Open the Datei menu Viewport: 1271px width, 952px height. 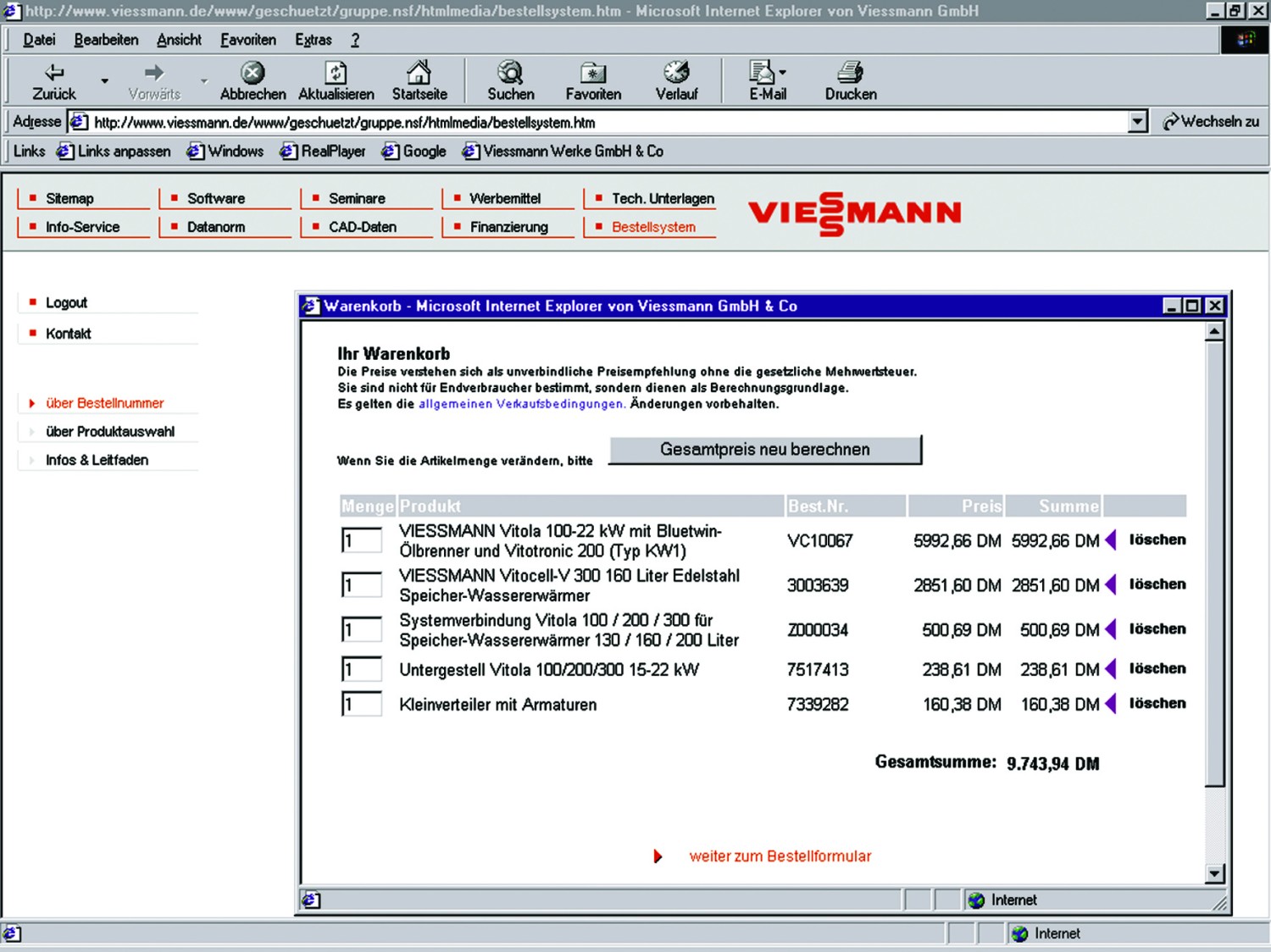[39, 40]
